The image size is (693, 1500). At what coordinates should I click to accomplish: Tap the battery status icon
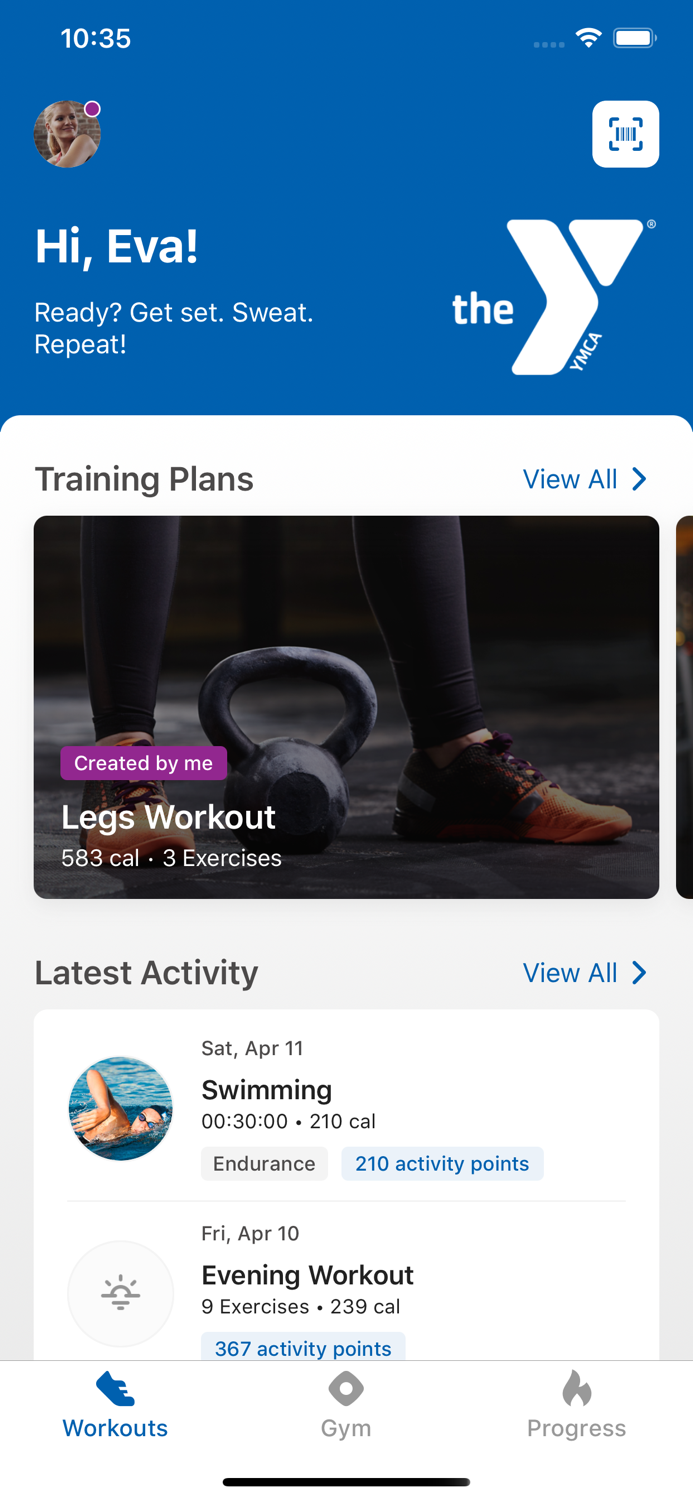pyautogui.click(x=635, y=39)
